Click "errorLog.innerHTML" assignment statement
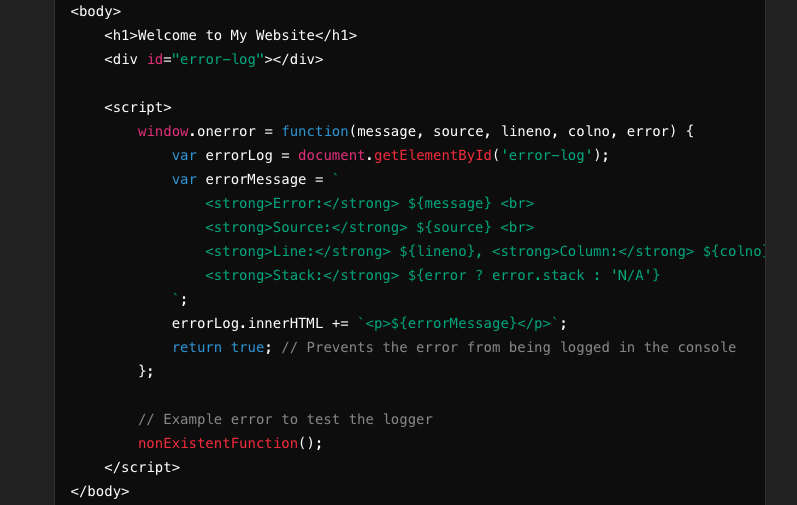The width and height of the screenshot is (797, 505). click(246, 323)
